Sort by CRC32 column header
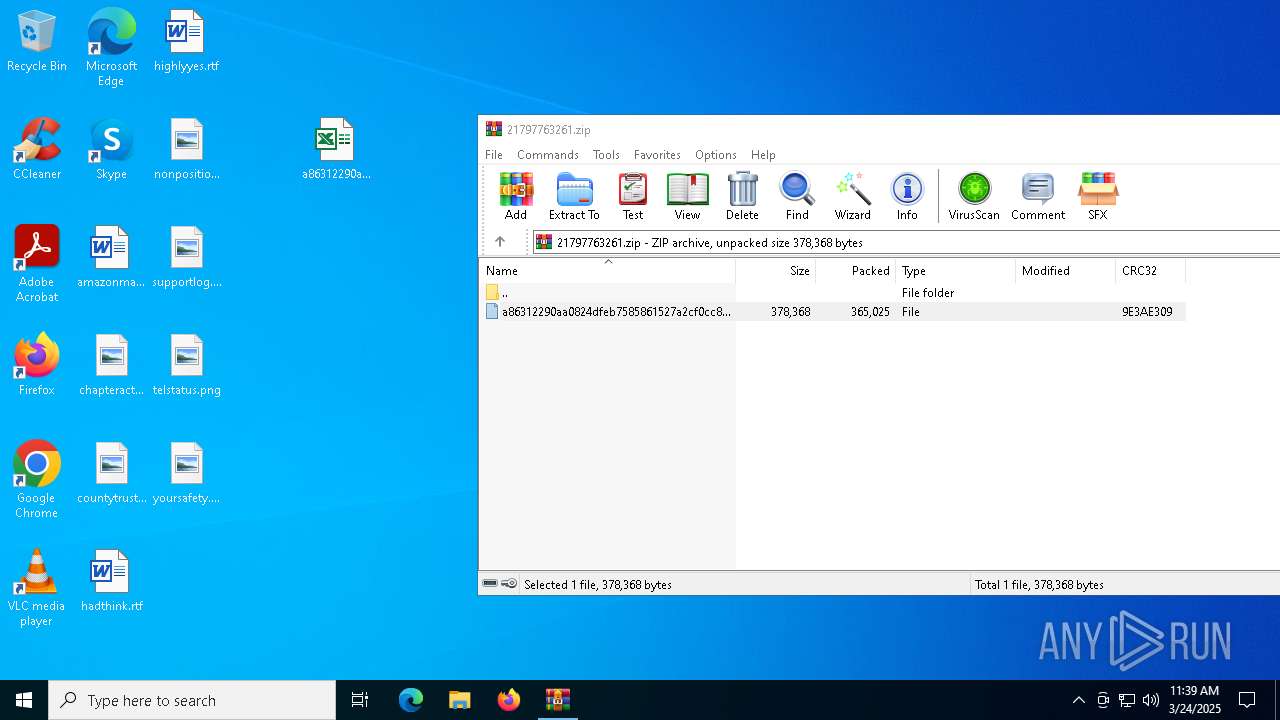The height and width of the screenshot is (720, 1280). (1151, 271)
